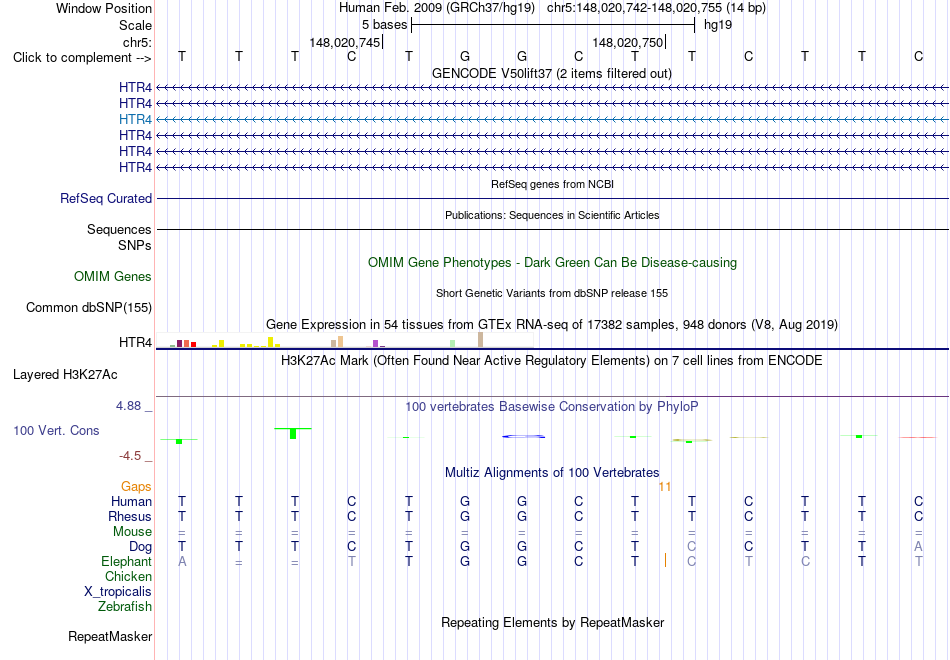Click the "hg19" text beside the scale bar
The image size is (950, 660).
tap(718, 25)
